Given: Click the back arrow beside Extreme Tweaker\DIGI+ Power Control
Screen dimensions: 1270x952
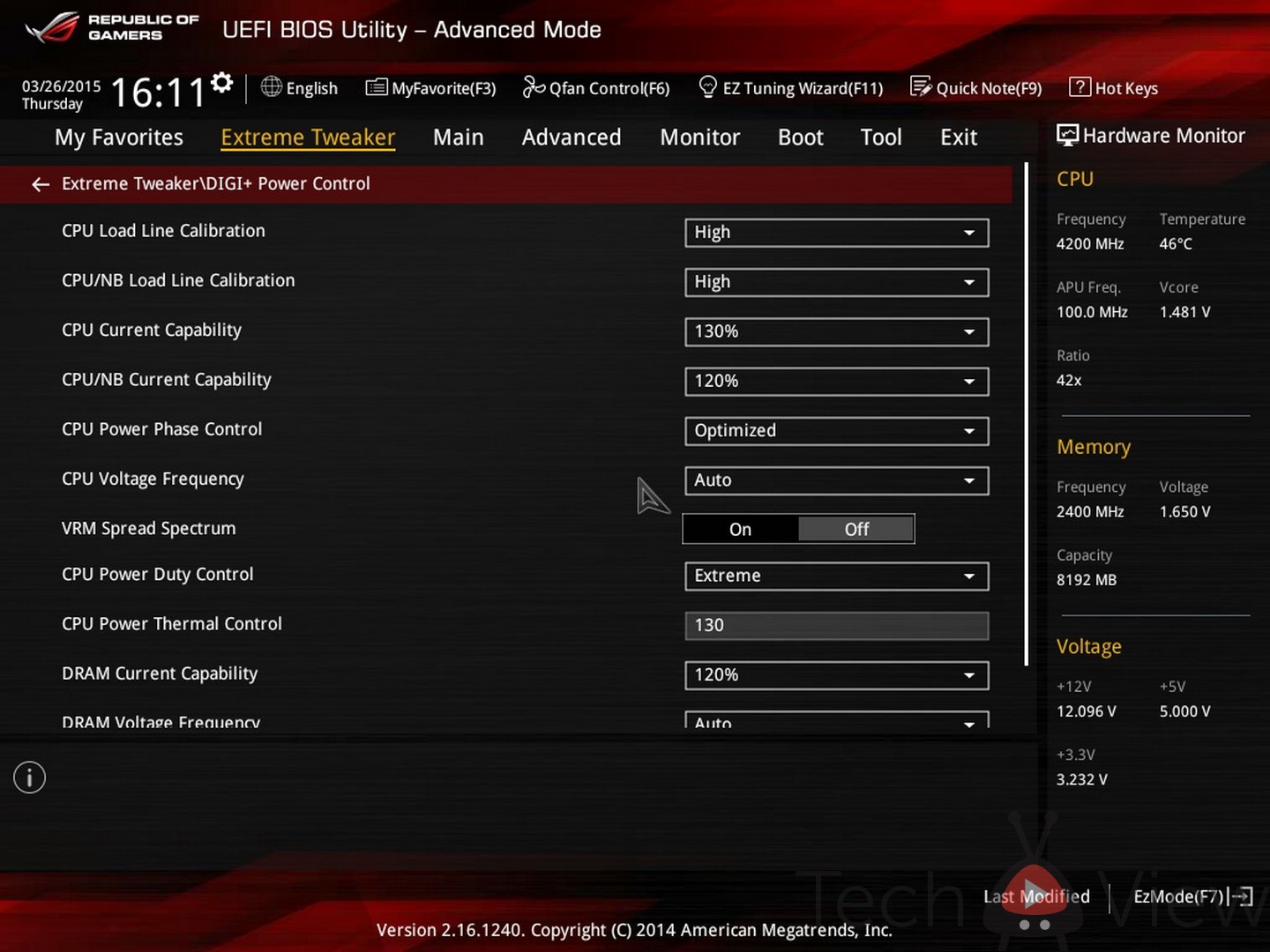Looking at the screenshot, I should click(41, 184).
